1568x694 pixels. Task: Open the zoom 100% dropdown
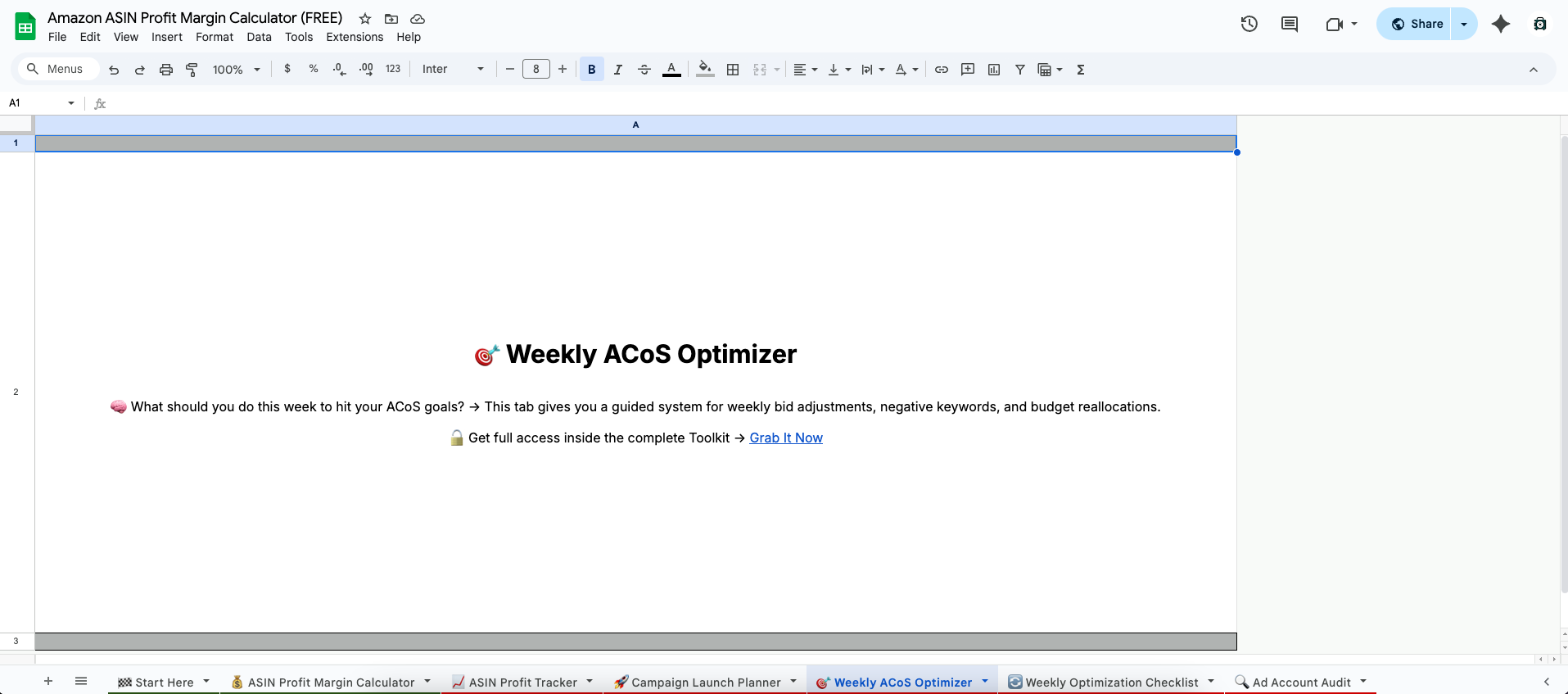click(x=236, y=70)
